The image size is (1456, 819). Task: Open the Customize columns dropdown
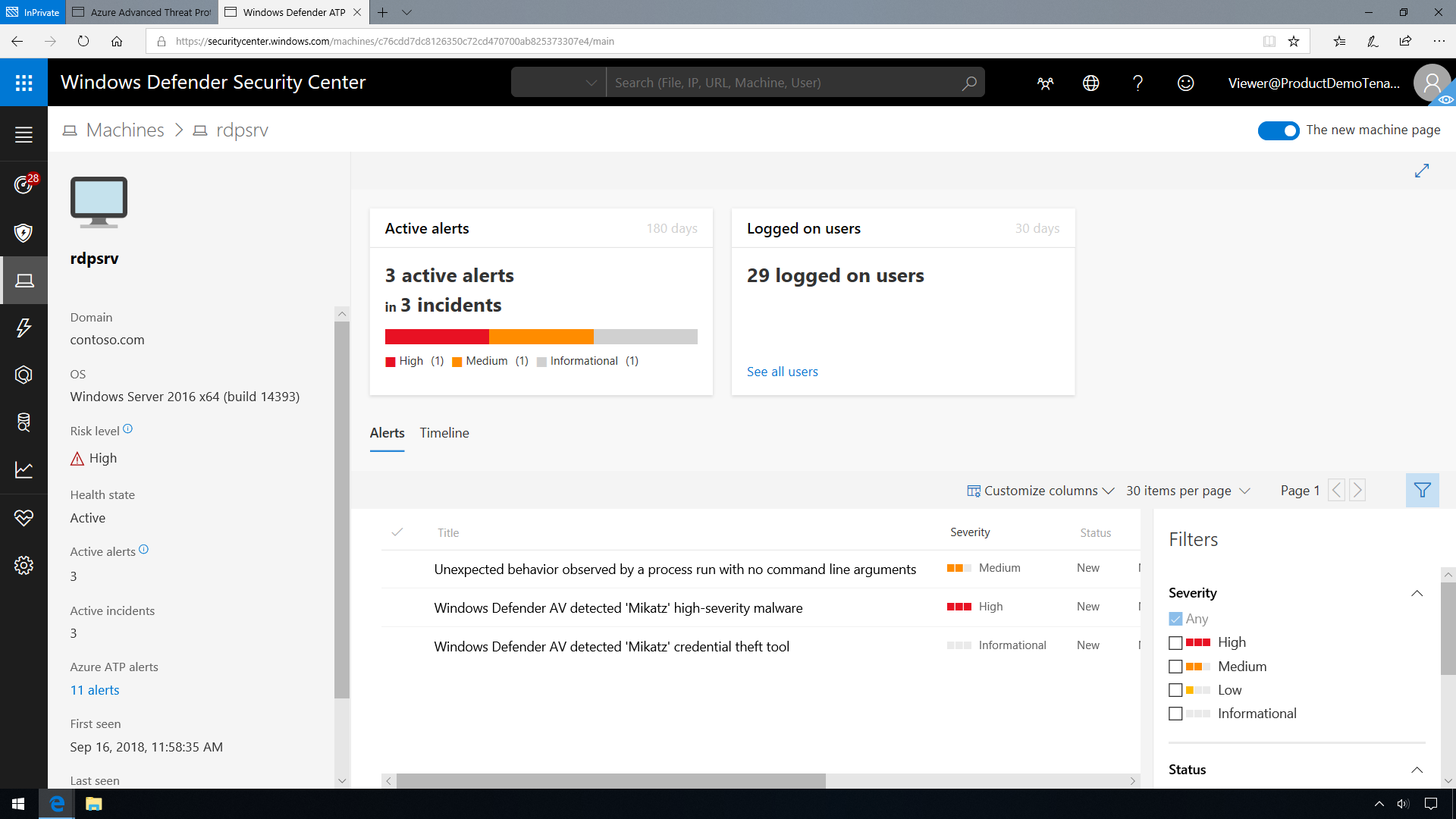tap(1041, 490)
